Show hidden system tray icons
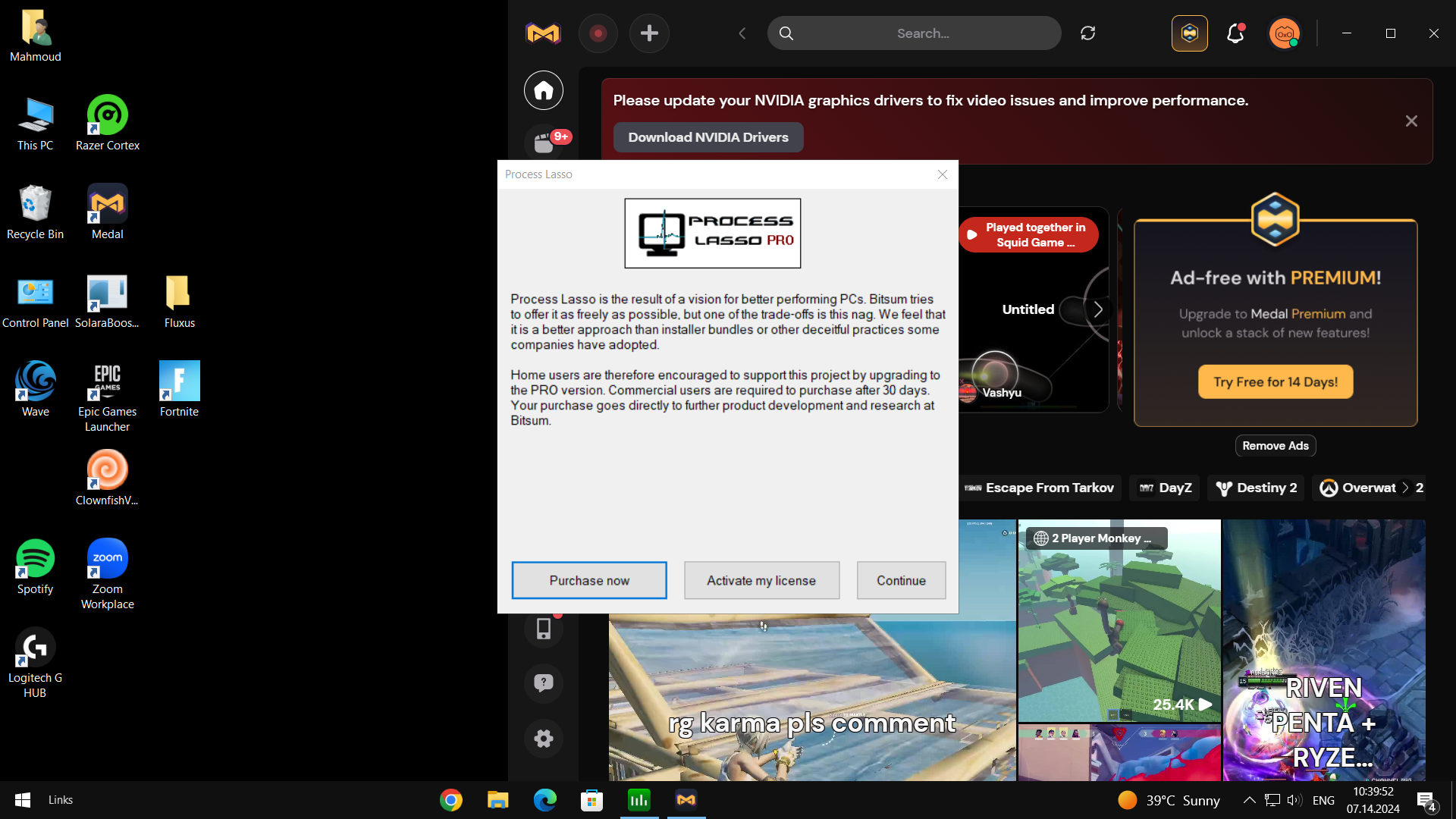 [1250, 800]
